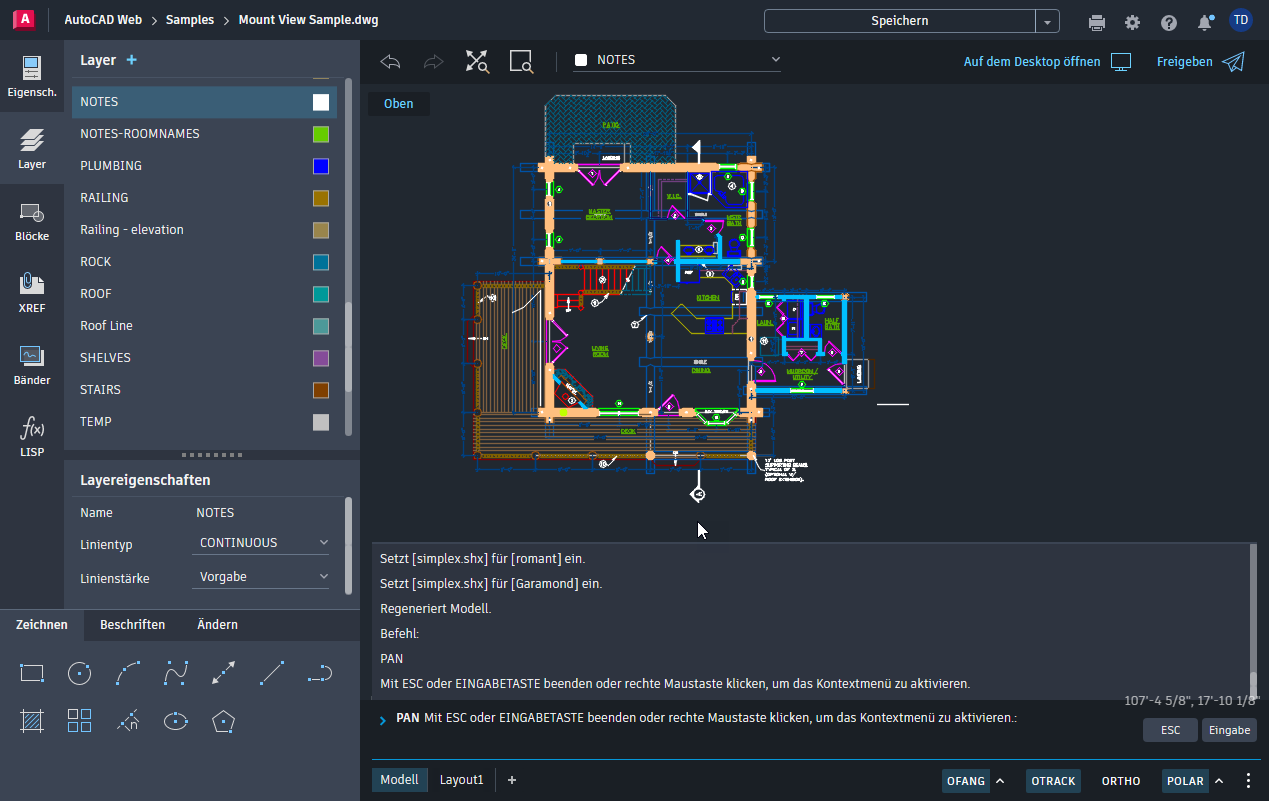The height and width of the screenshot is (801, 1269).
Task: Select the Ellipse draw tool
Action: pyautogui.click(x=176, y=720)
